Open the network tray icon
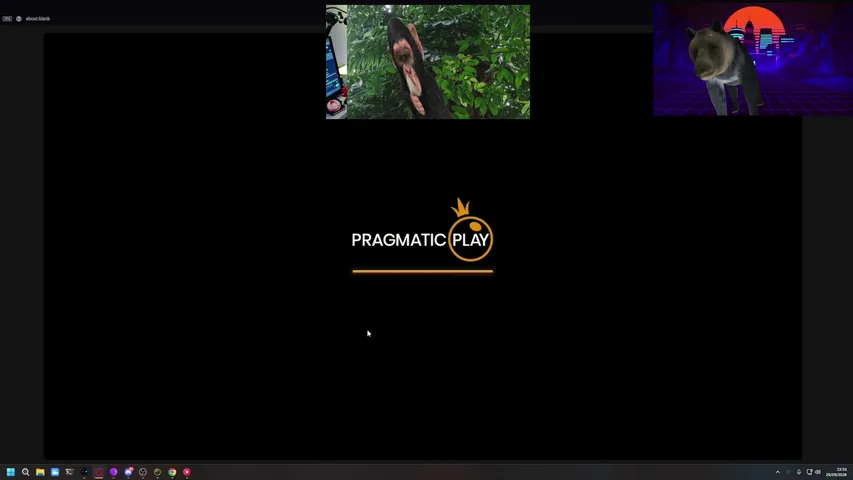This screenshot has width=853, height=480. point(809,472)
